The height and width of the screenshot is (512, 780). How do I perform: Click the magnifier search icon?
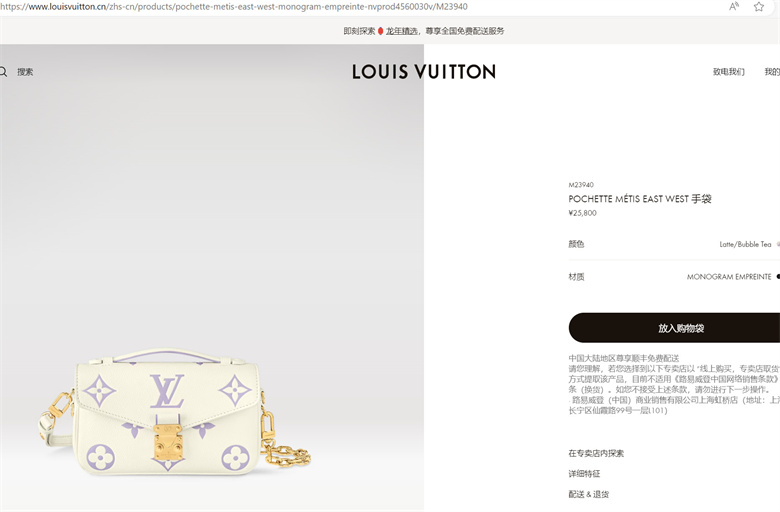click(x=3, y=72)
